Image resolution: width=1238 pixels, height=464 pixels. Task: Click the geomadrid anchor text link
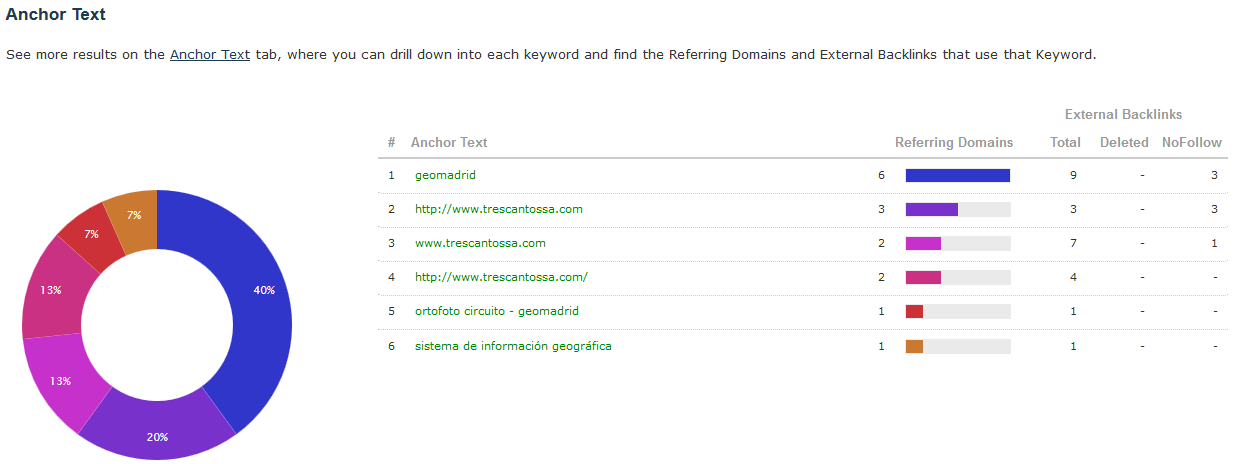[x=445, y=175]
